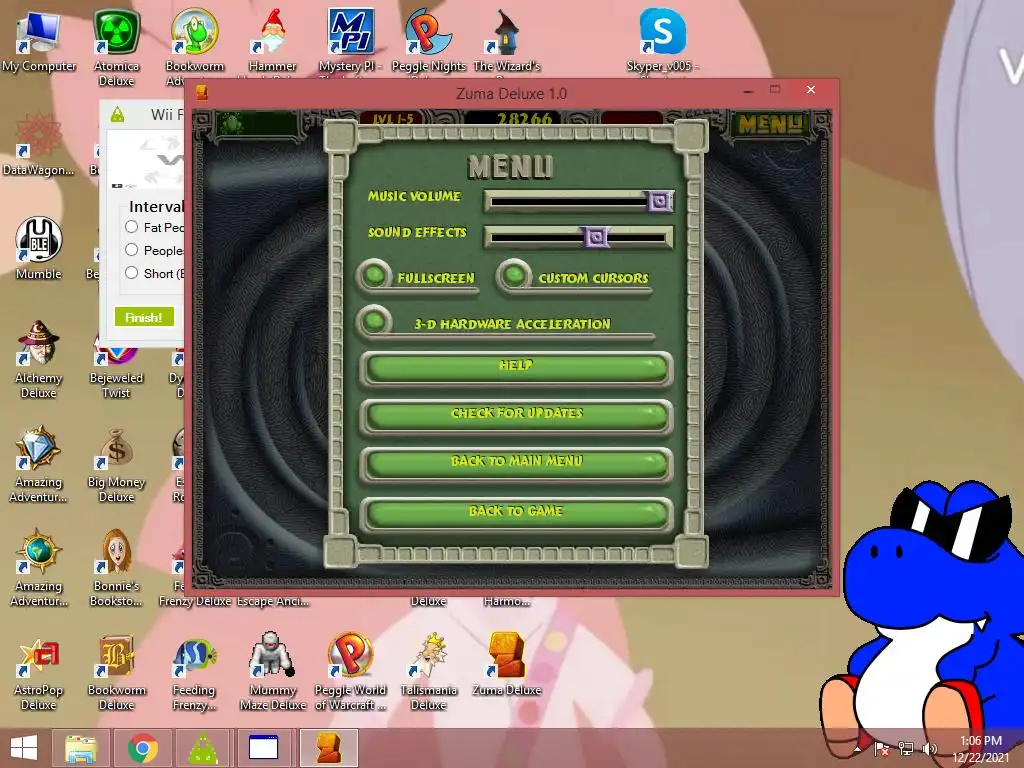
Task: Open Bookworm Adventures desktop icon
Action: click(195, 47)
